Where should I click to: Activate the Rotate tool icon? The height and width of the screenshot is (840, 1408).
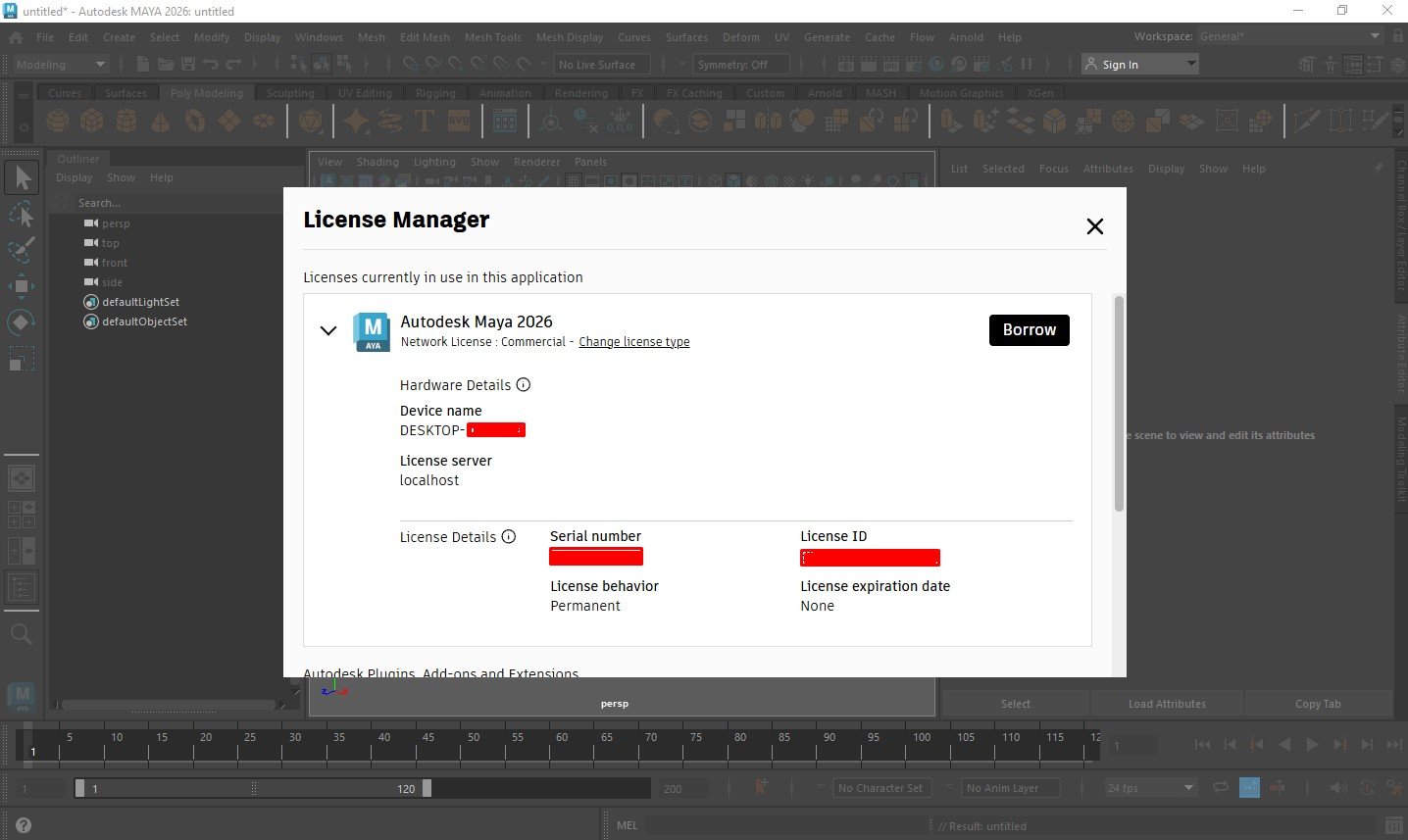click(22, 322)
